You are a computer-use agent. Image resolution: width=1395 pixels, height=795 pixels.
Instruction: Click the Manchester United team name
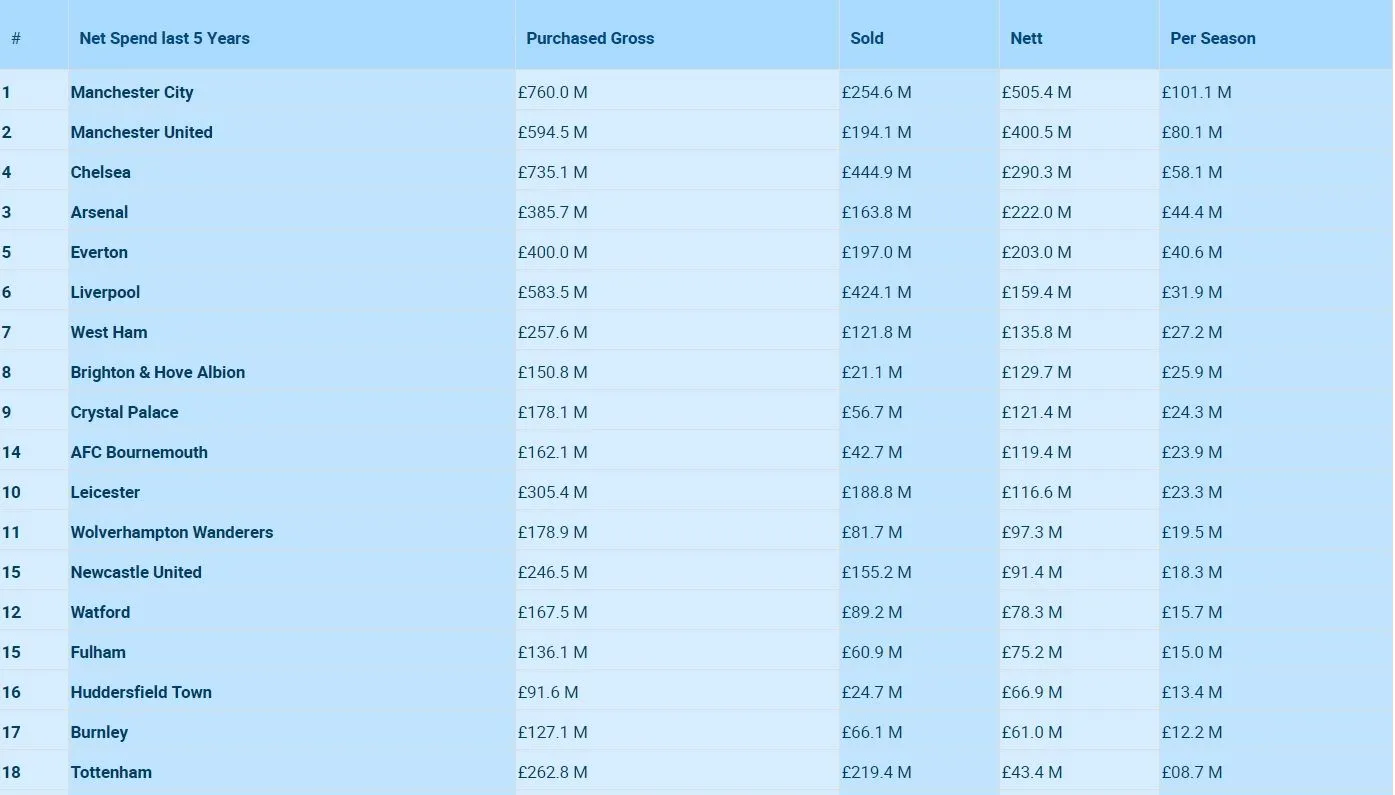pyautogui.click(x=142, y=133)
